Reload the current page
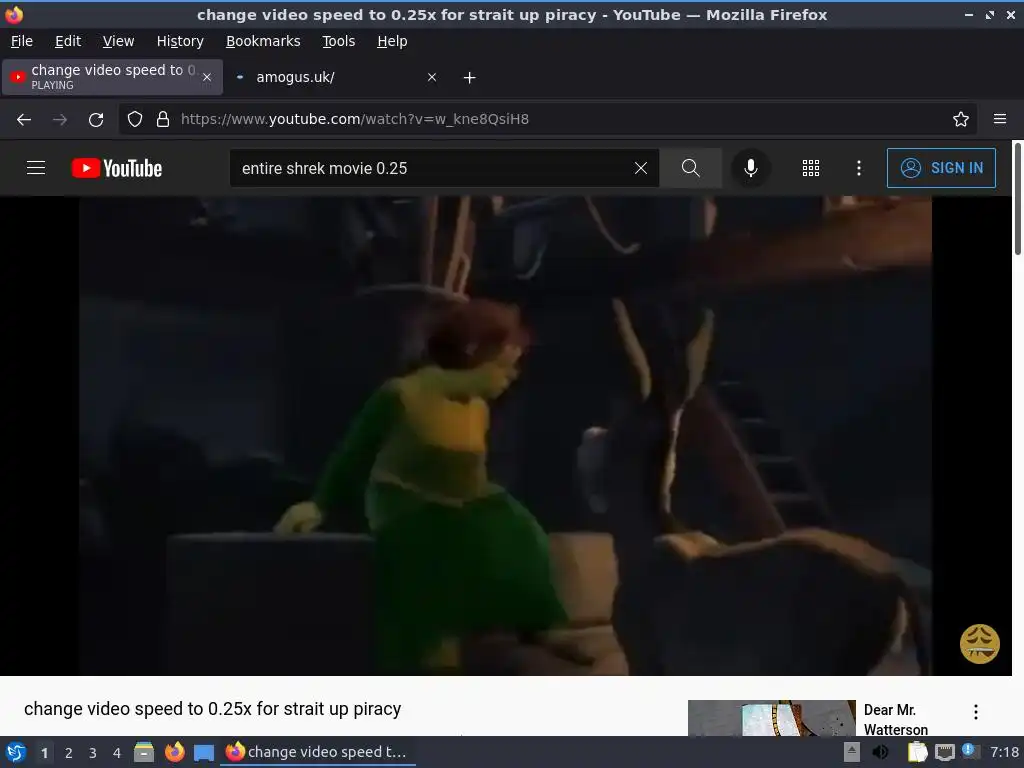This screenshot has width=1024, height=768. tap(96, 120)
